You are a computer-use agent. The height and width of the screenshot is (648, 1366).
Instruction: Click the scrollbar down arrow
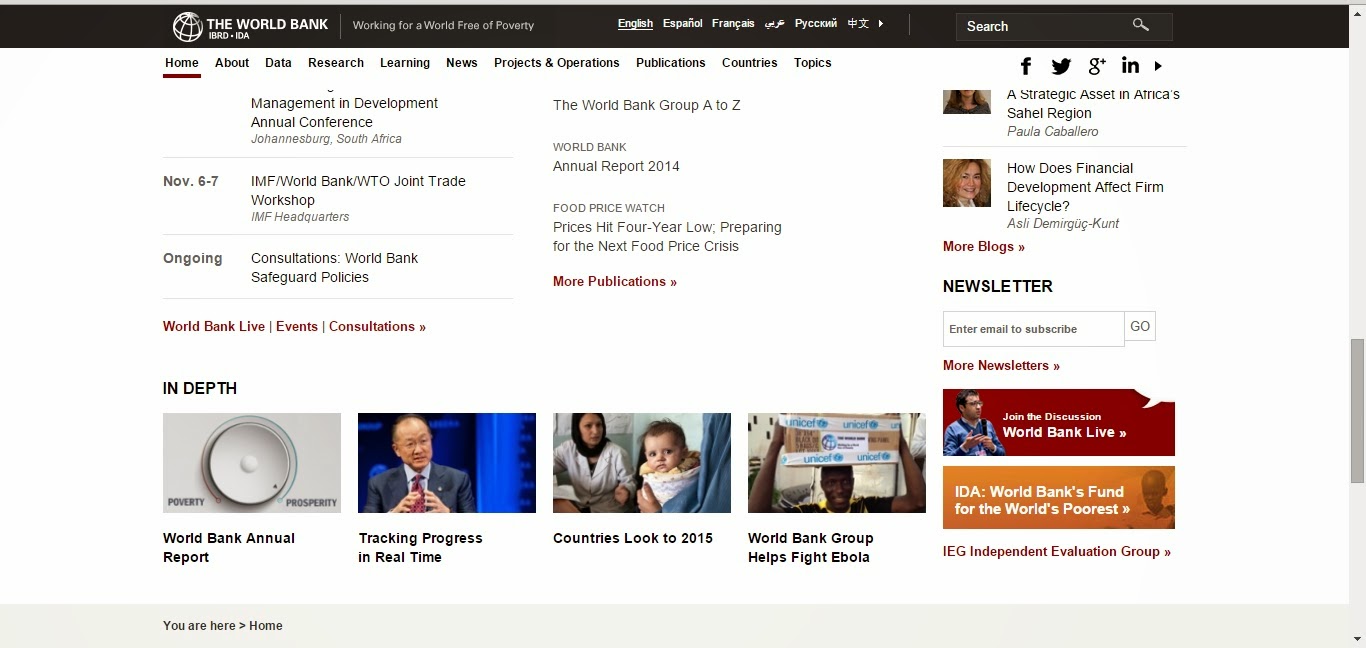(1357, 638)
